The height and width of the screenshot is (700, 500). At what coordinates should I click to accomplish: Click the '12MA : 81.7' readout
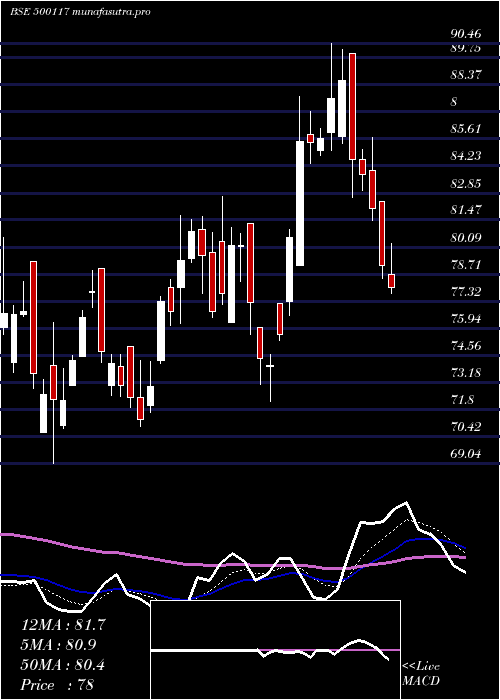(x=63, y=625)
